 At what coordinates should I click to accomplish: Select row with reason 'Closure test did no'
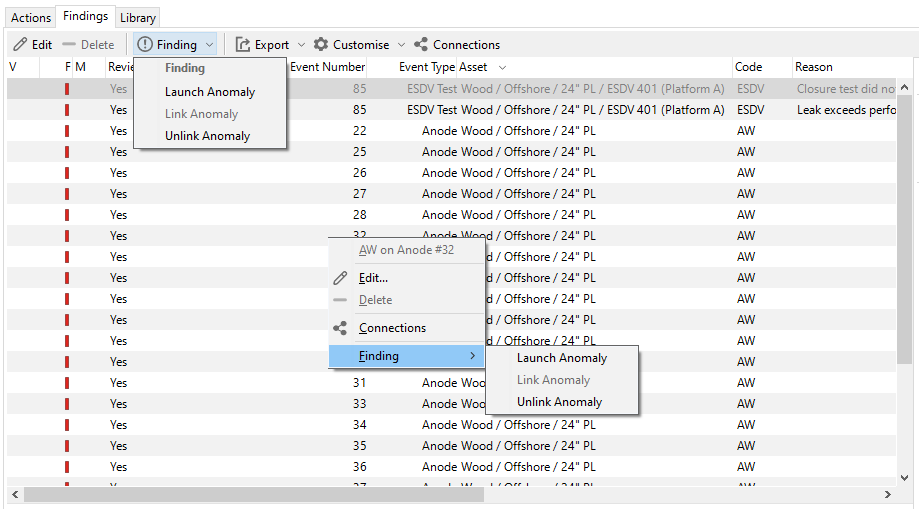[451, 89]
